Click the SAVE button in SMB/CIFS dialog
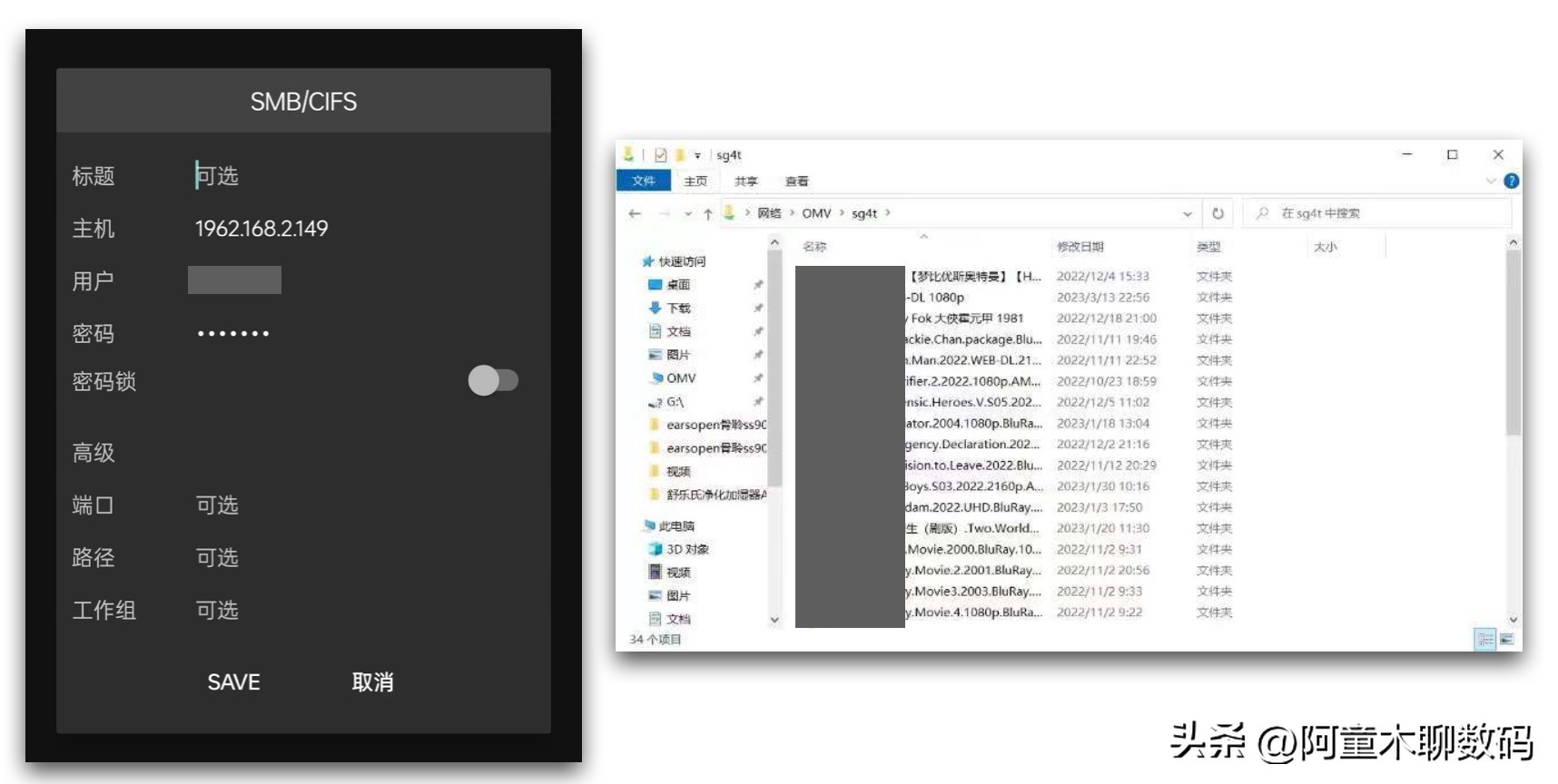1558x784 pixels. pyautogui.click(x=233, y=682)
